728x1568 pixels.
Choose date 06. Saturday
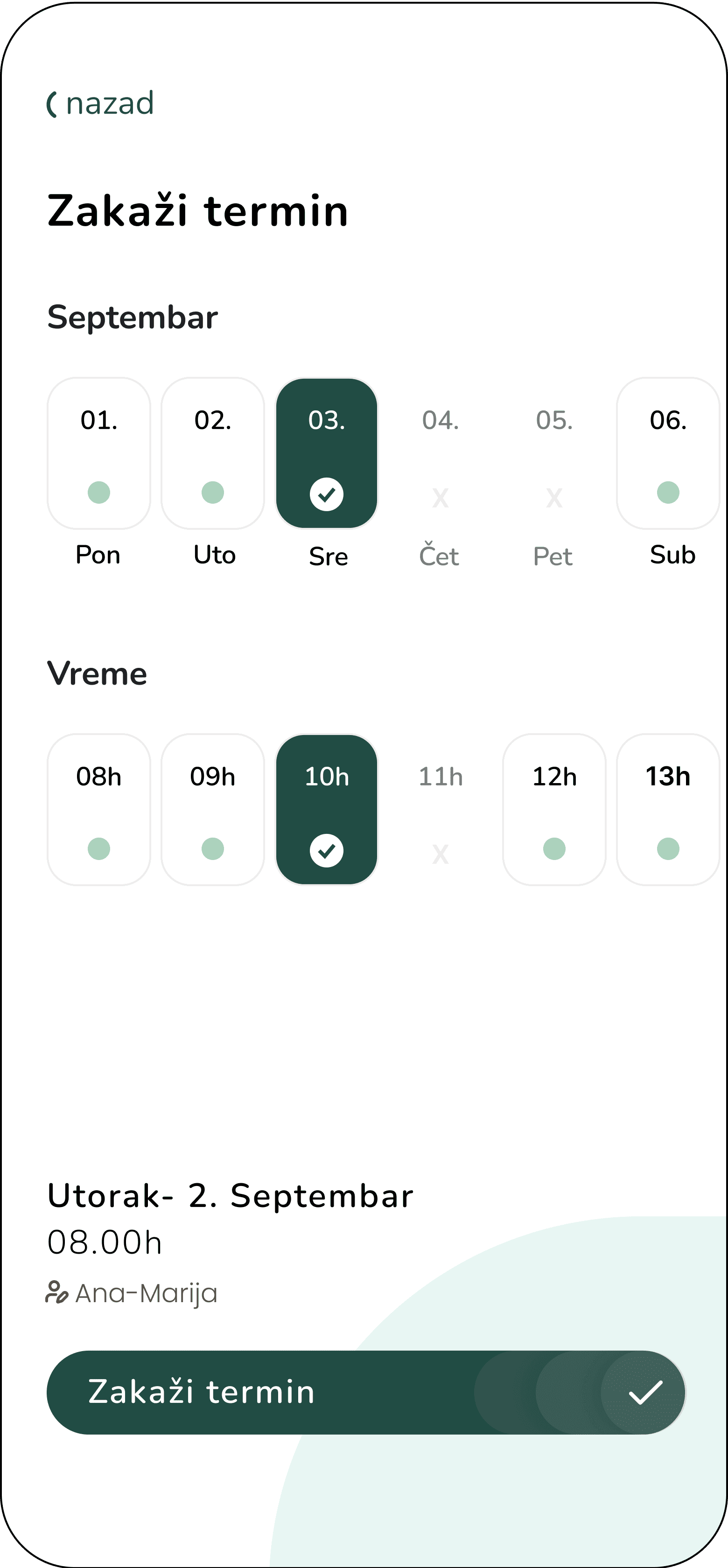point(668,453)
